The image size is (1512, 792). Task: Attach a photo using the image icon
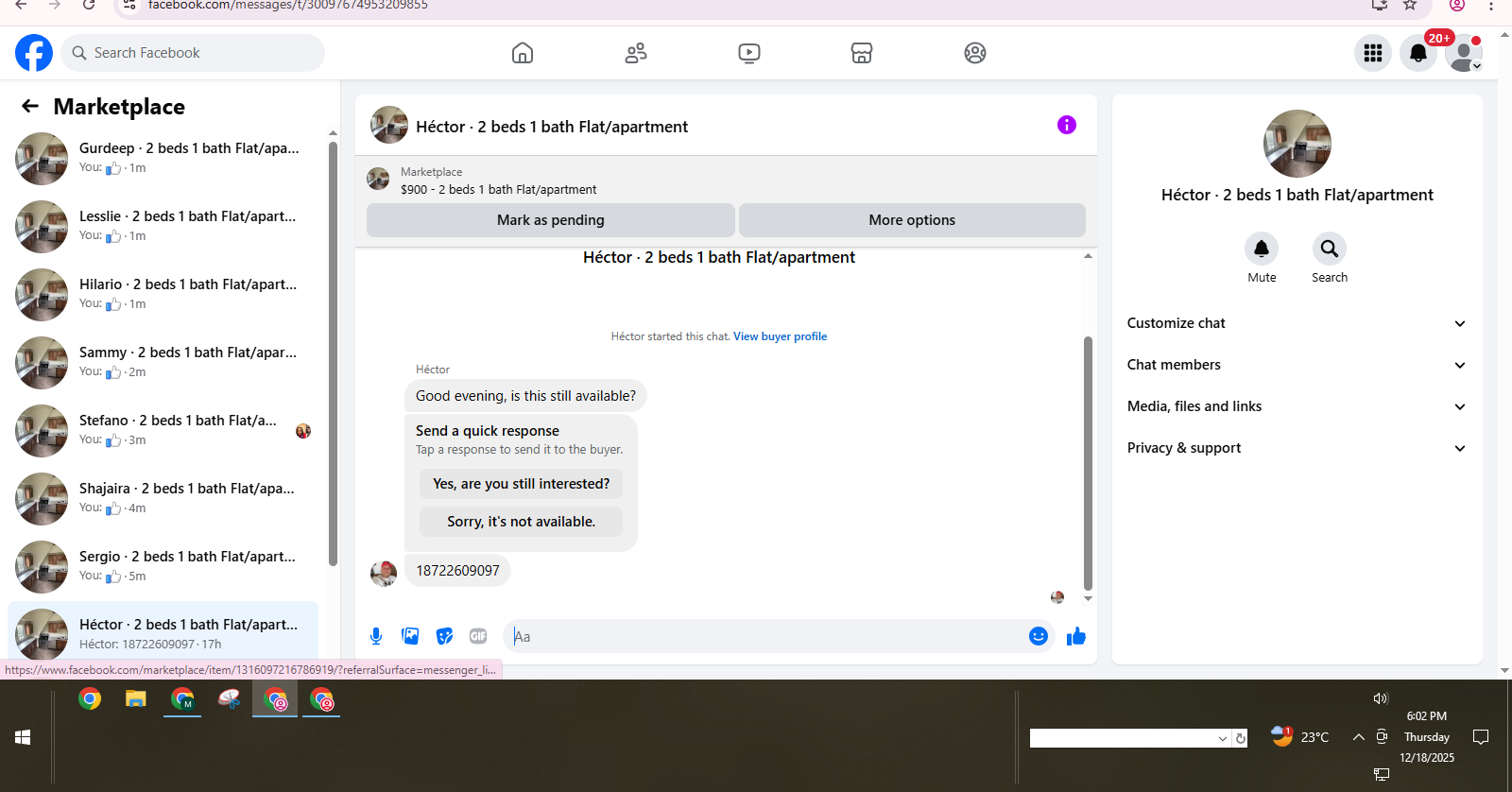pos(410,636)
